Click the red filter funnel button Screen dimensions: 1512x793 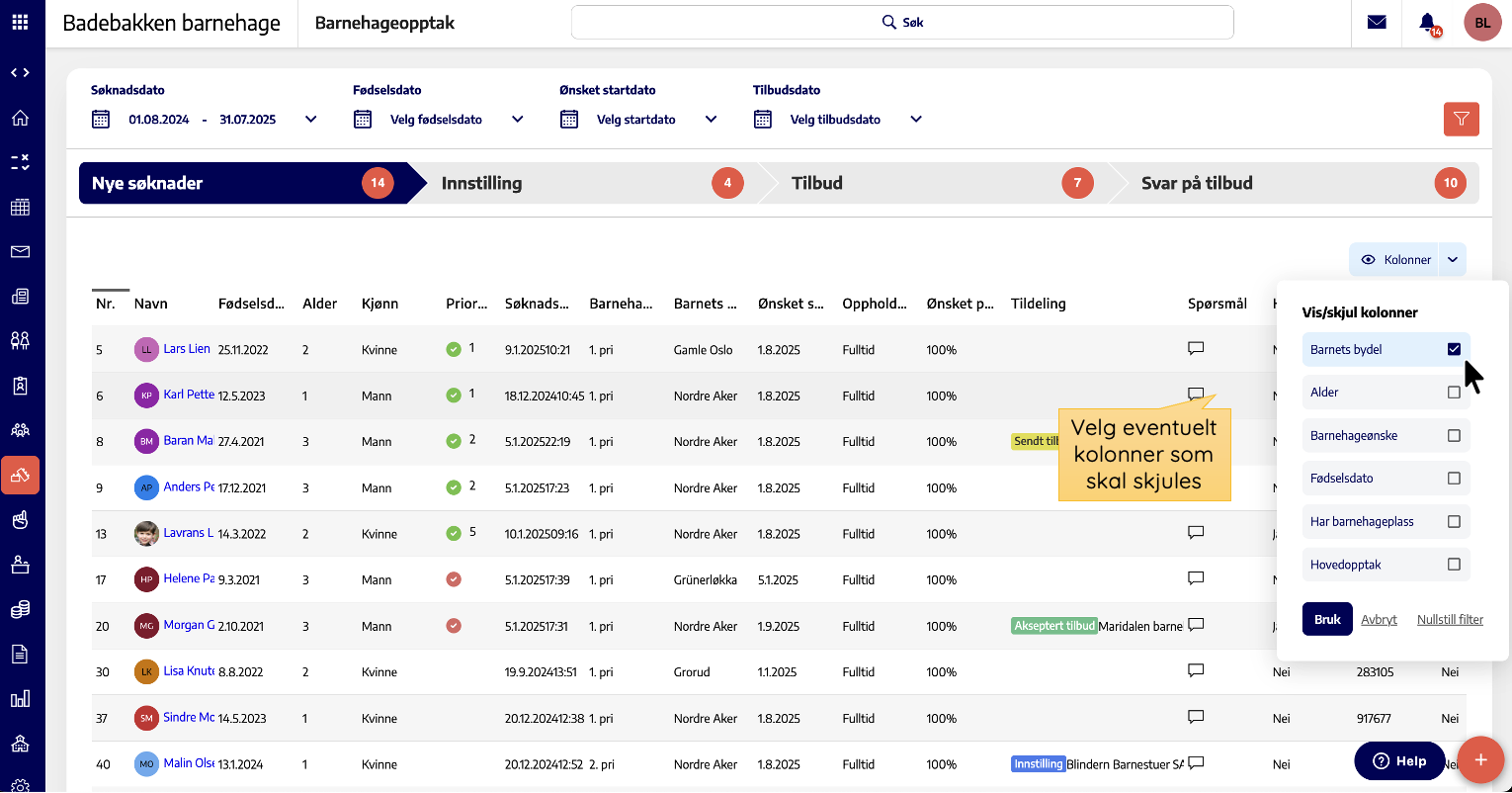(1461, 120)
